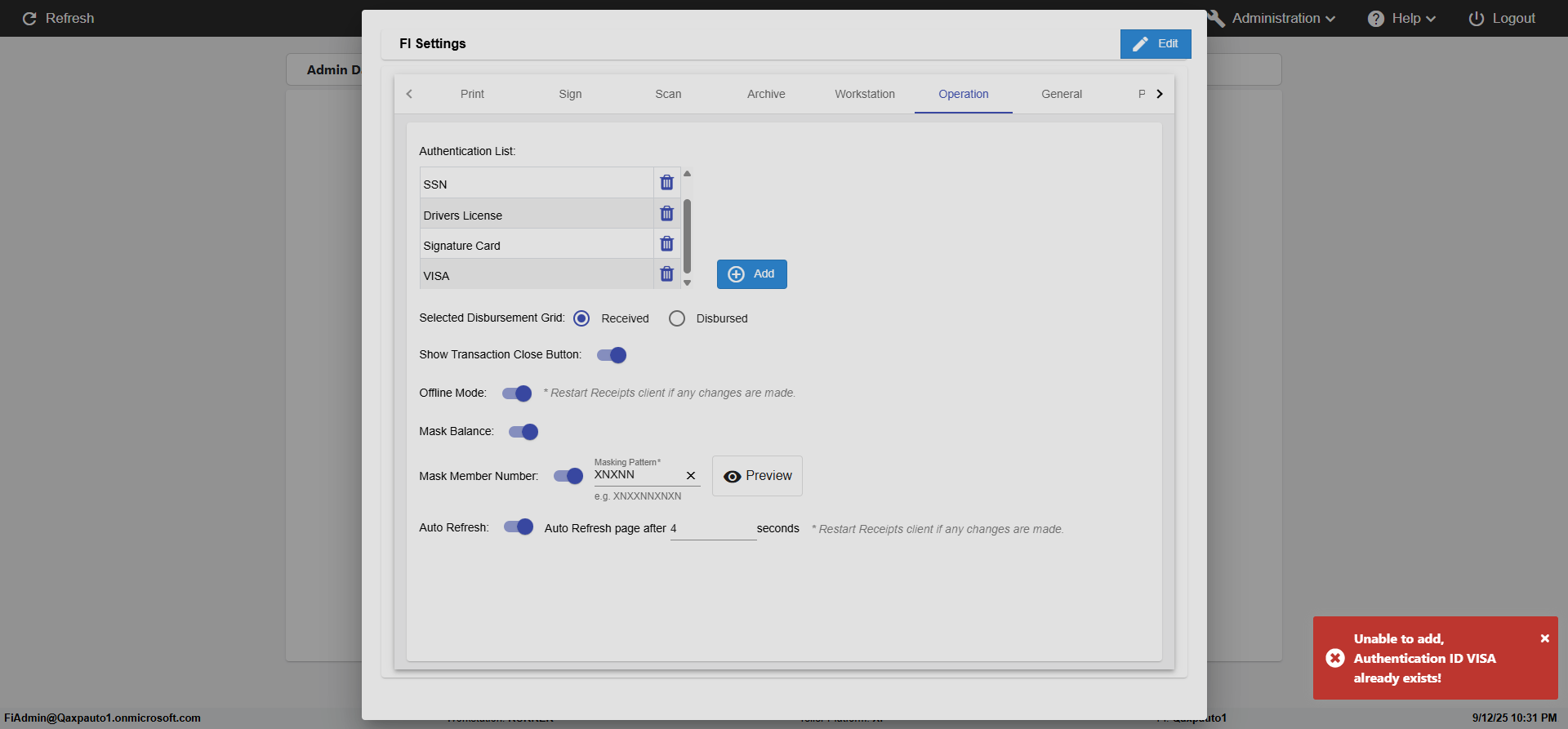The width and height of the screenshot is (1568, 729).
Task: Open the General tab
Action: [1061, 94]
